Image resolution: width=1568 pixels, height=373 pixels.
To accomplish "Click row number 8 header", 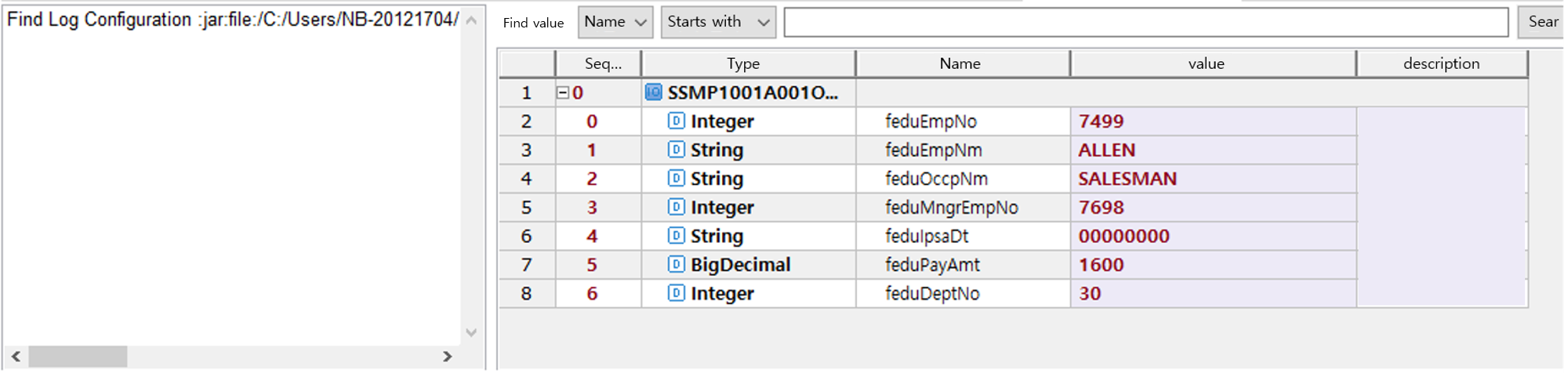I will (527, 293).
